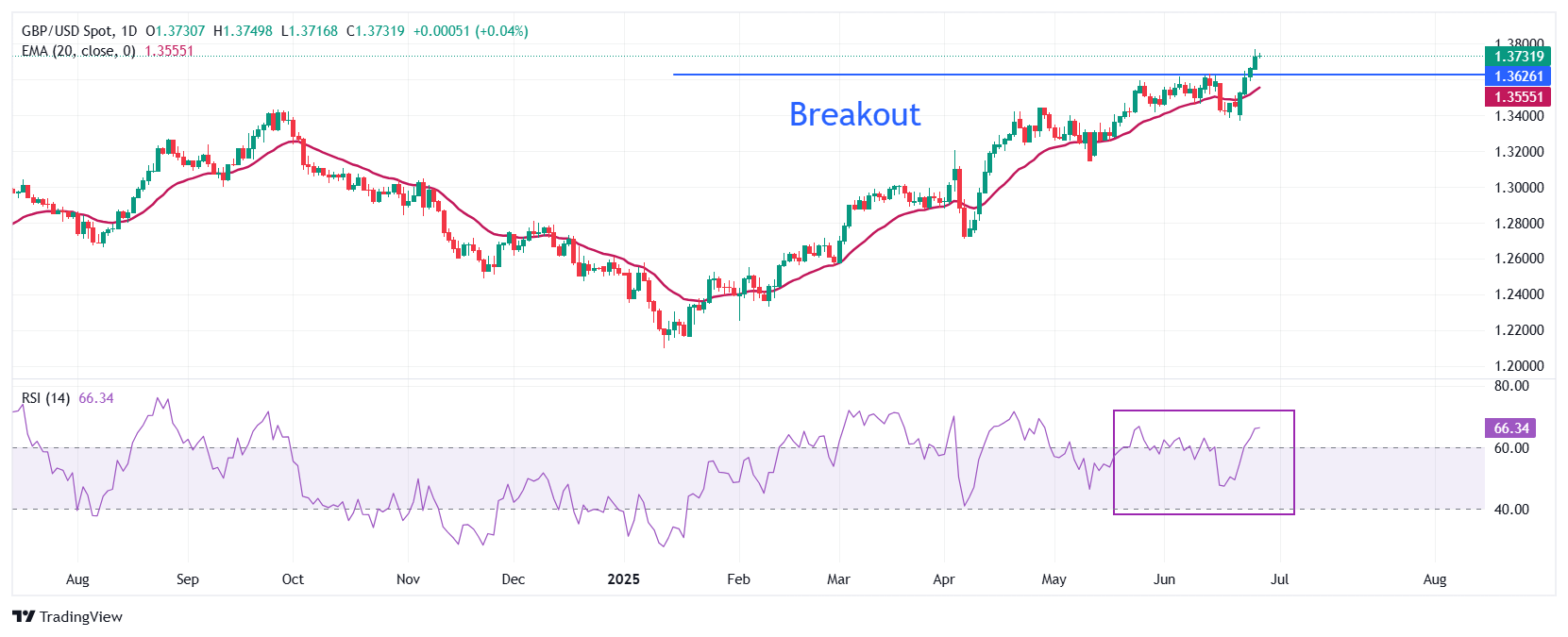This screenshot has width=1568, height=637.
Task: Click the 1.24000 price axis label
Action: point(1519,294)
